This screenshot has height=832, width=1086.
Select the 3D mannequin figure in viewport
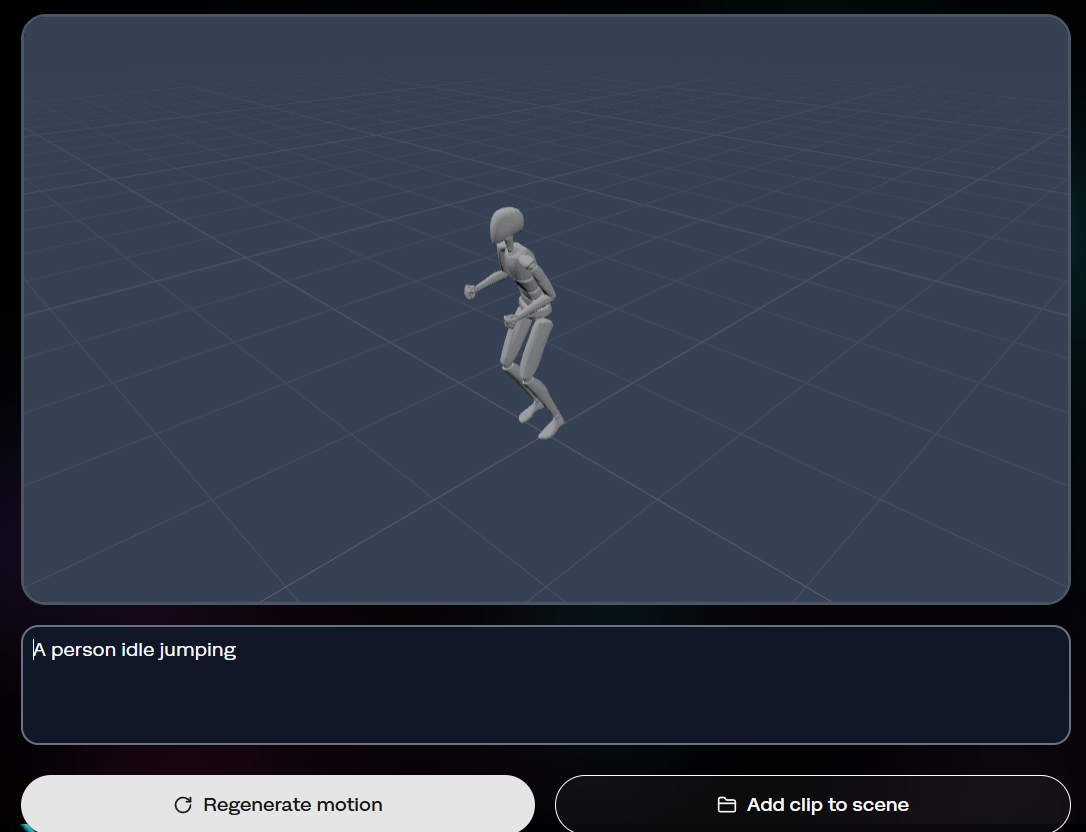tap(516, 322)
